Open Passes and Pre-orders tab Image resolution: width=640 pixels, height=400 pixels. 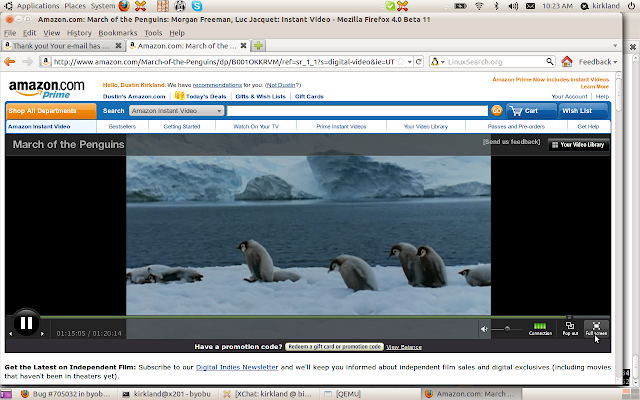(x=516, y=127)
